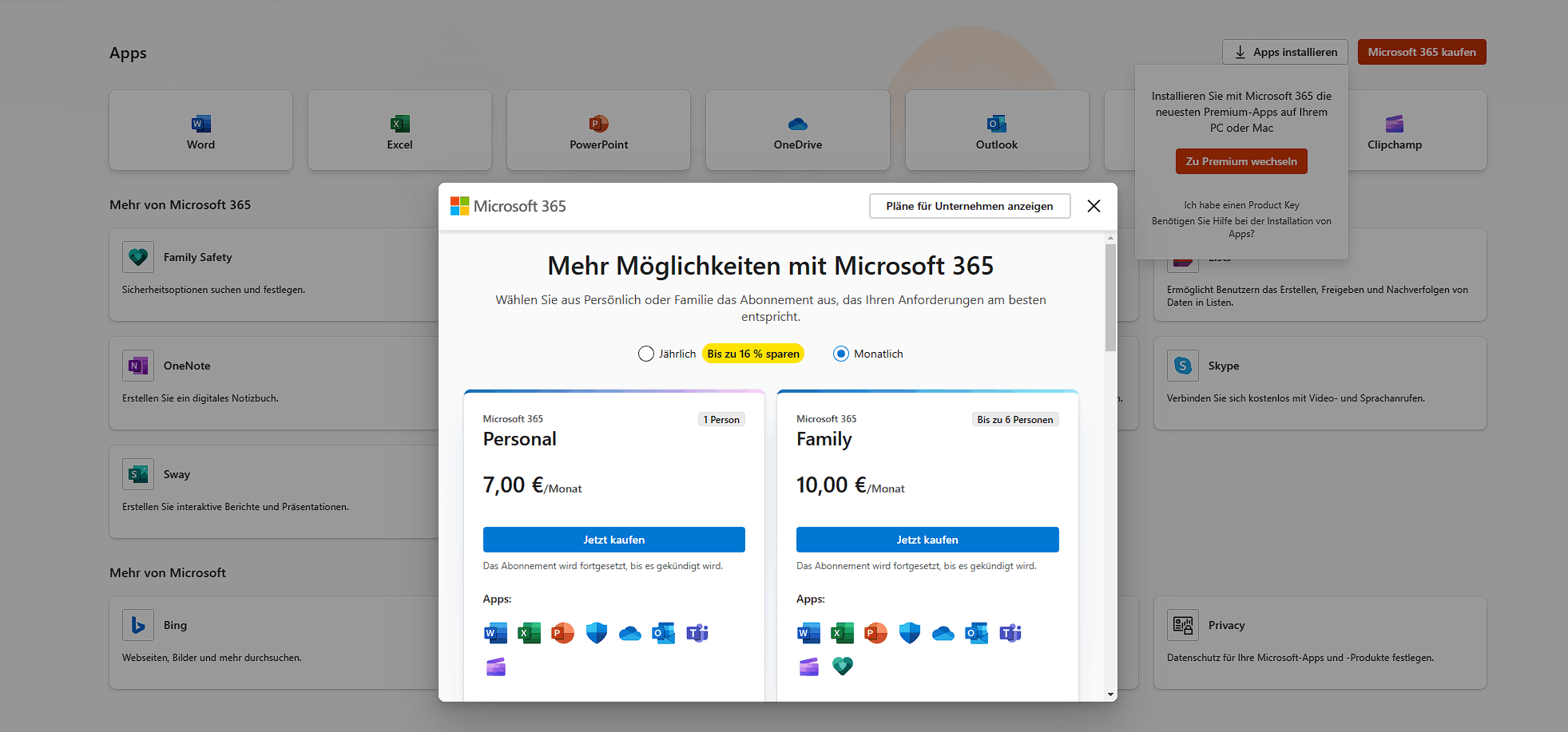Click the Bis zu 16 % sparen badge
This screenshot has width=1568, height=732.
click(753, 354)
